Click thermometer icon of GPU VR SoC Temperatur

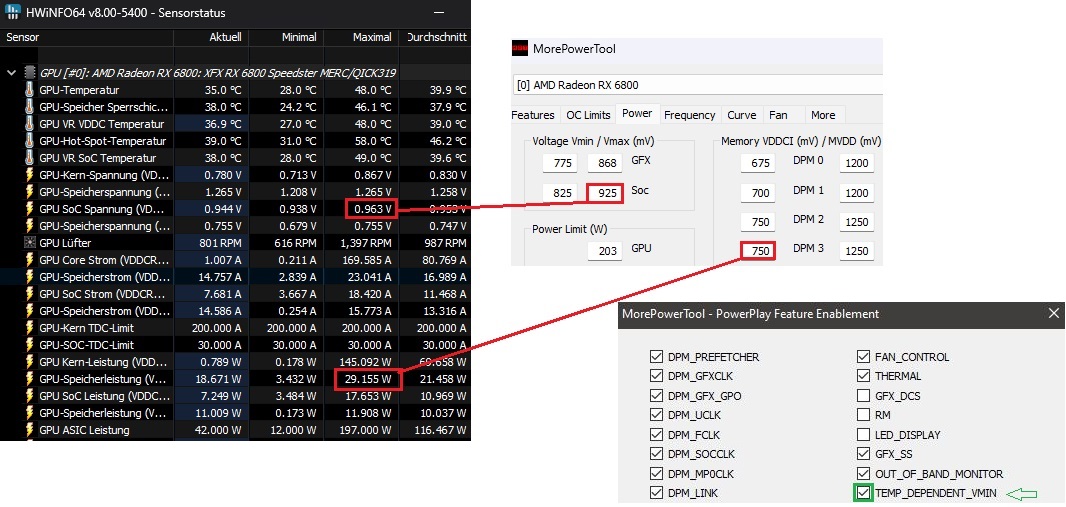(30, 158)
